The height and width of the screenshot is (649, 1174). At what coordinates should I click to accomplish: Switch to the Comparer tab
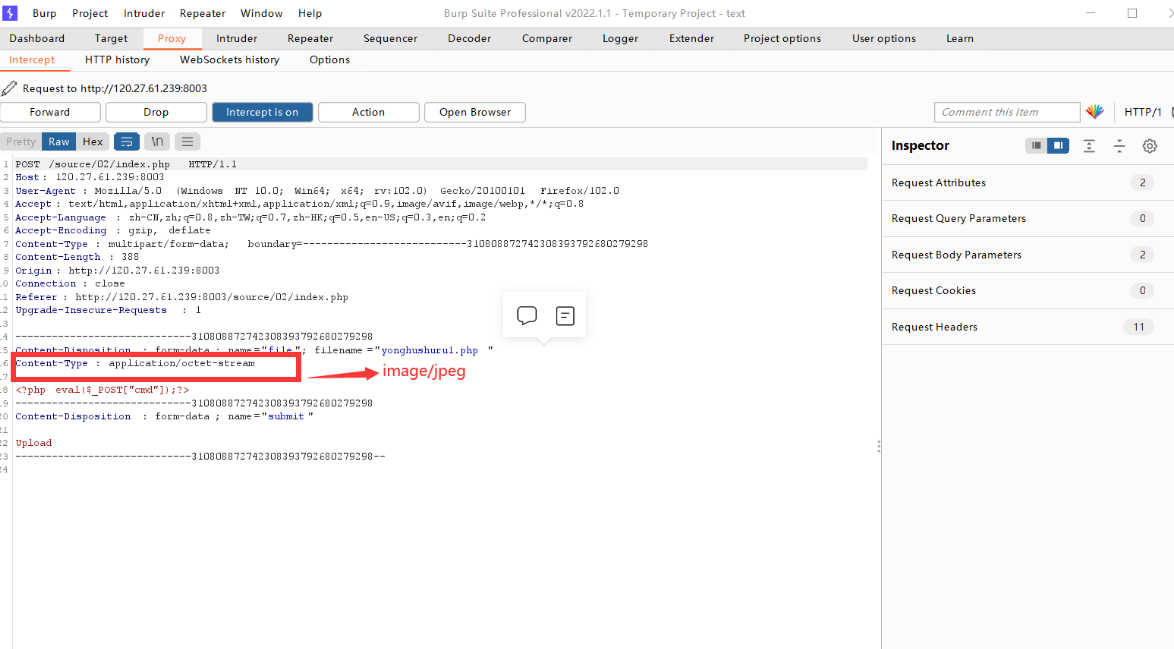[x=547, y=38]
